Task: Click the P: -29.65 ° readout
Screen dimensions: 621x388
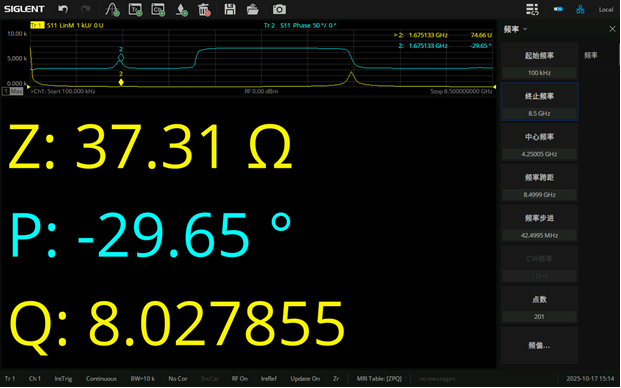Action: pyautogui.click(x=150, y=236)
